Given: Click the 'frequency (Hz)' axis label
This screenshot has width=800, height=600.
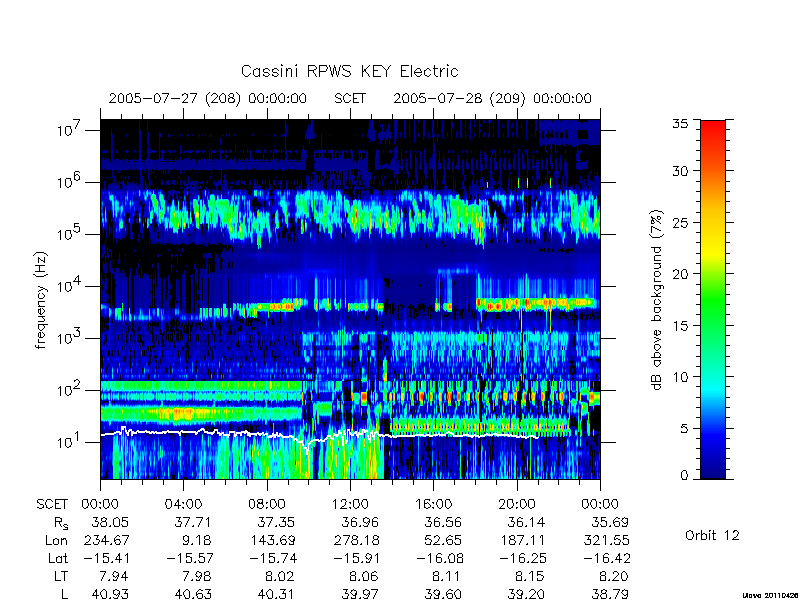Looking at the screenshot, I should point(41,300).
